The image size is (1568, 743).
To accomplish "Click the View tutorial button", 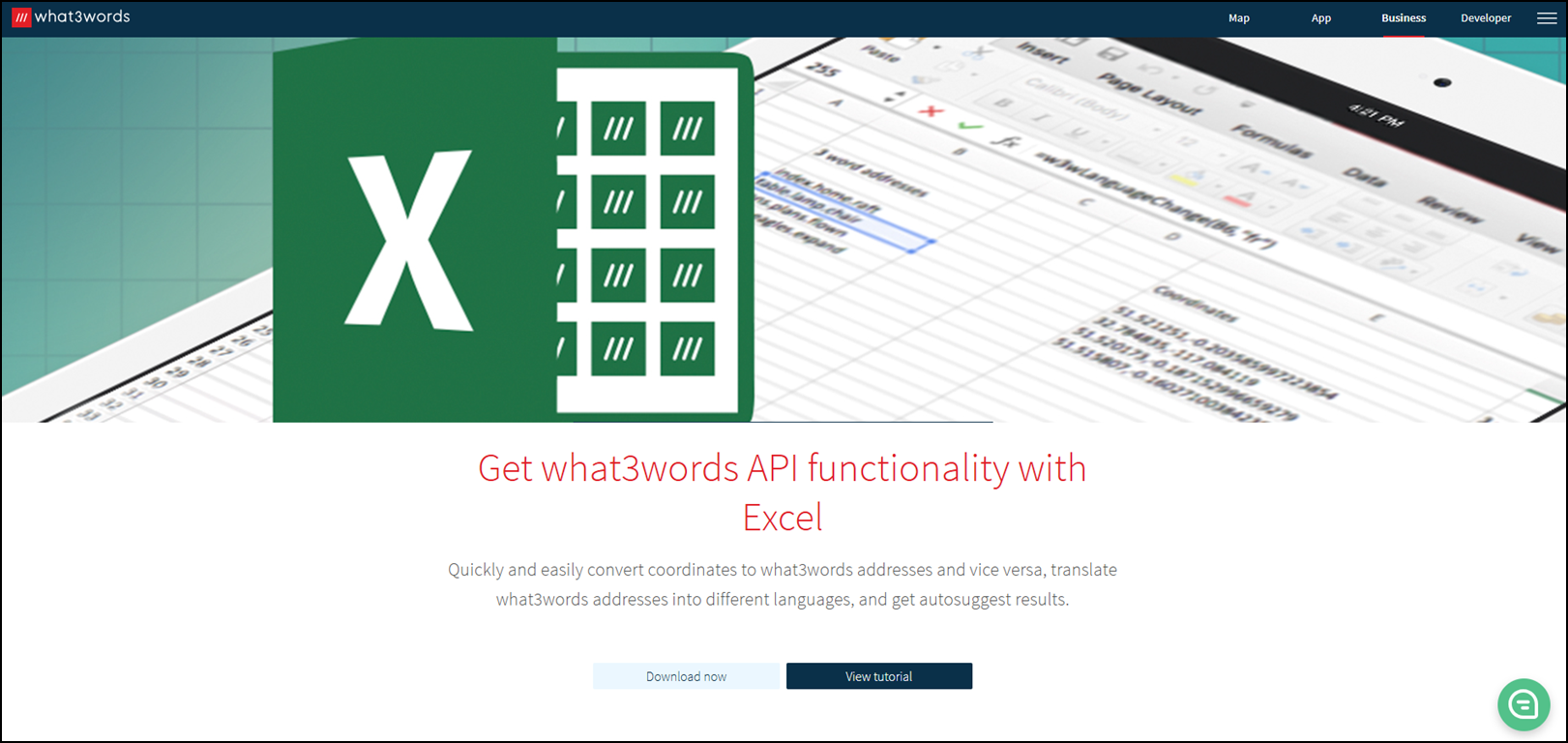I will [x=878, y=676].
